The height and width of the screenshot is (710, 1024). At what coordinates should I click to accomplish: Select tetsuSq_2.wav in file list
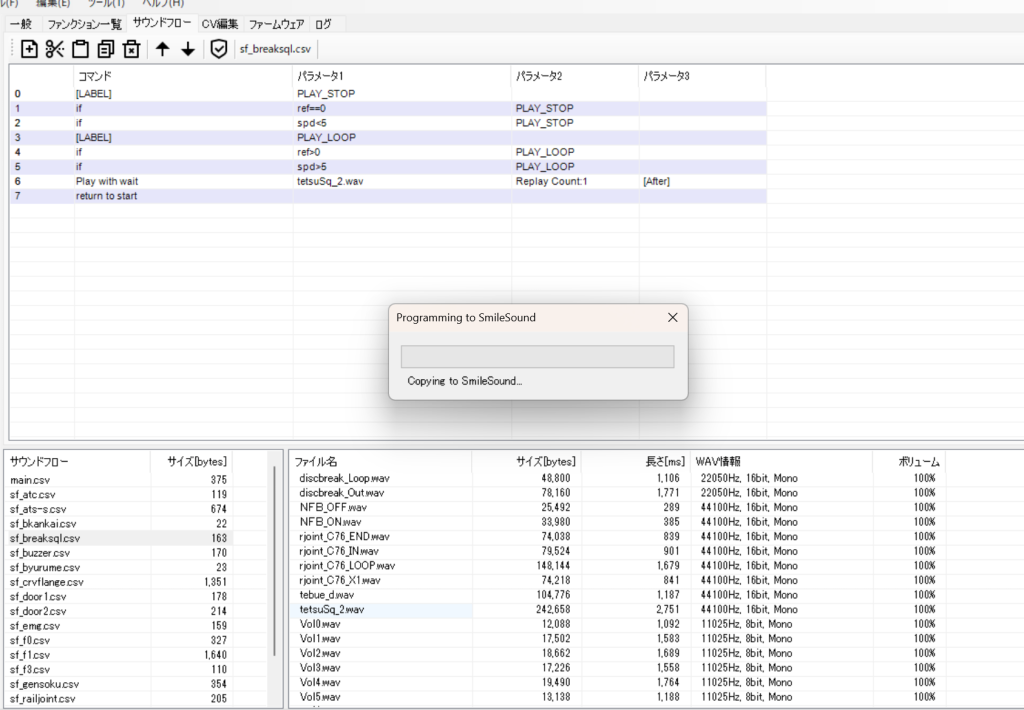(x=332, y=609)
